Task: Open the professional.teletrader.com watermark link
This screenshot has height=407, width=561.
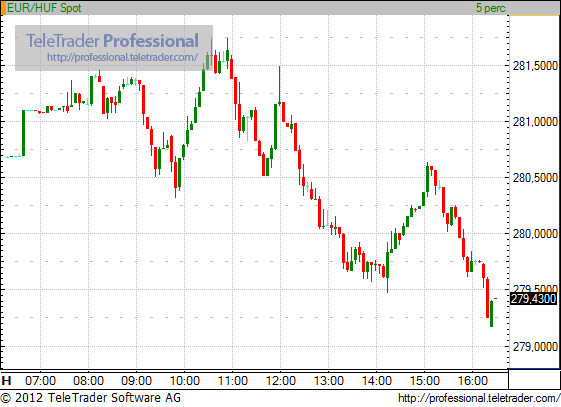Action: 122,57
